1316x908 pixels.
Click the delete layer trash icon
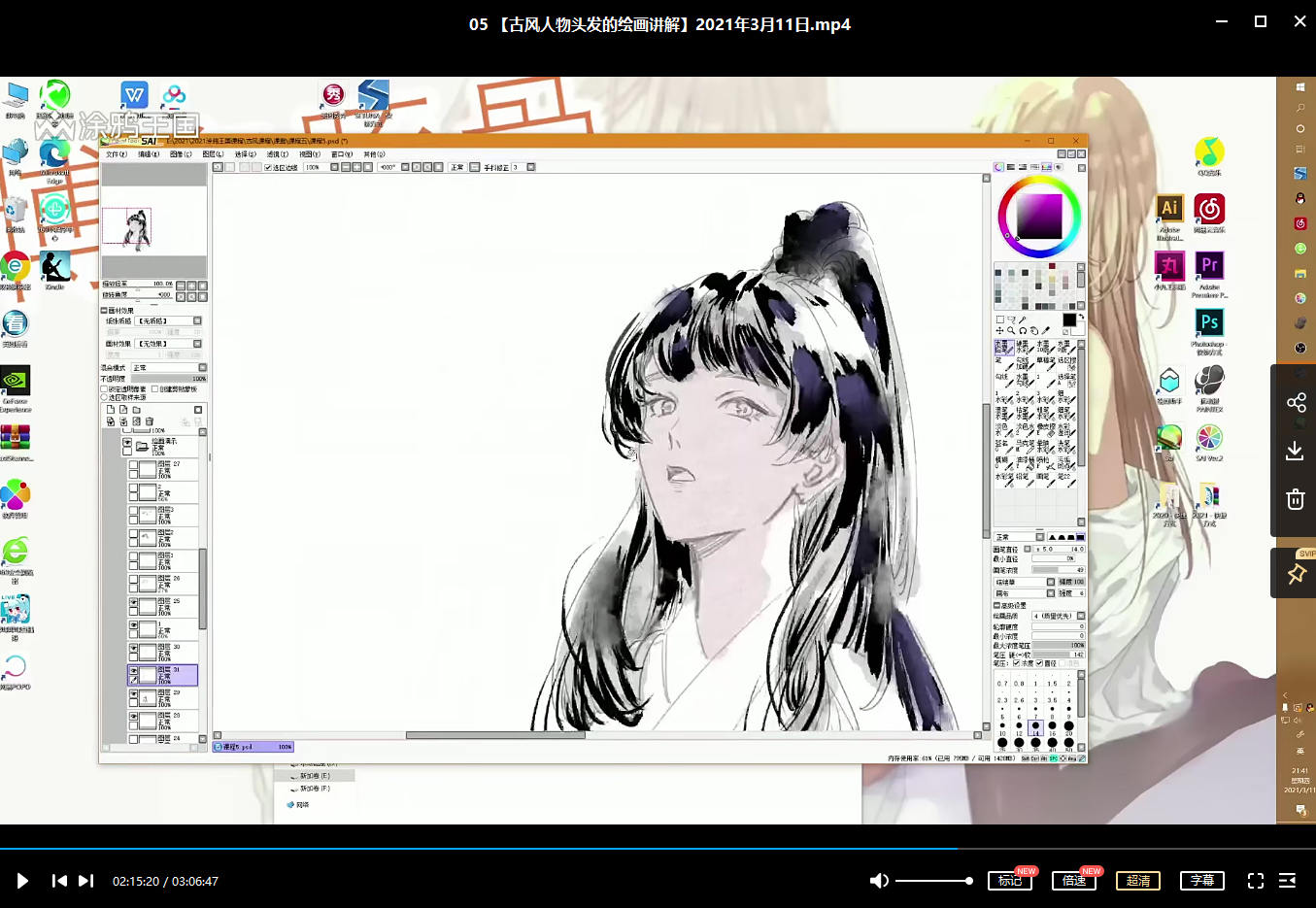pos(150,421)
